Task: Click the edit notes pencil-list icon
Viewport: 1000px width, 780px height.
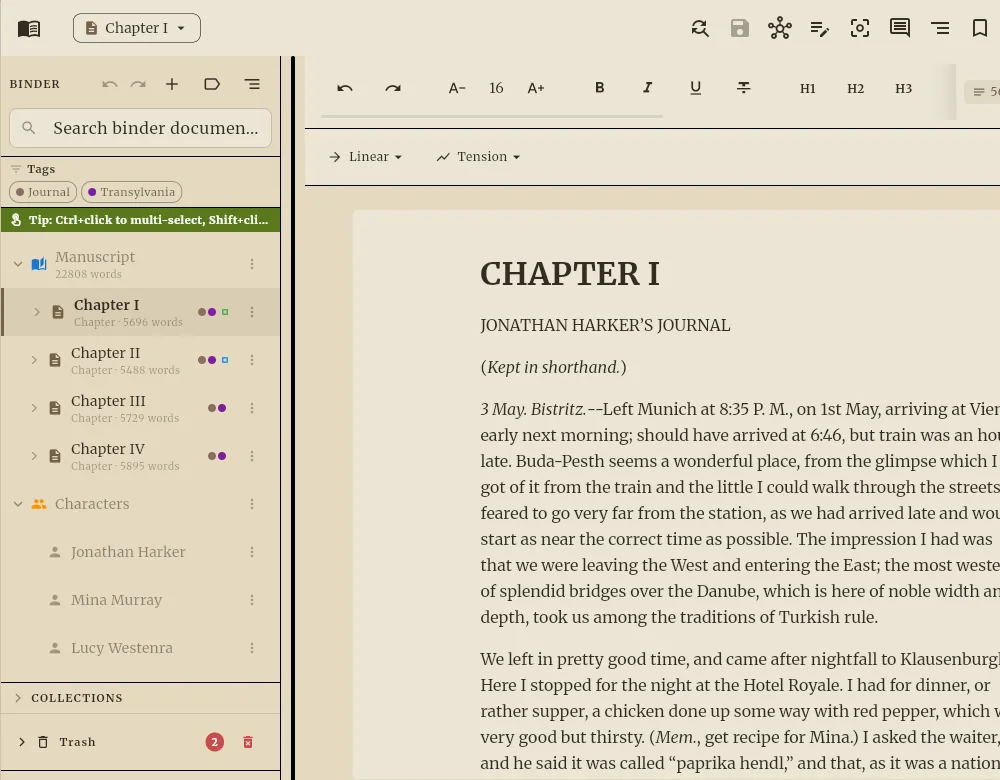Action: click(820, 28)
